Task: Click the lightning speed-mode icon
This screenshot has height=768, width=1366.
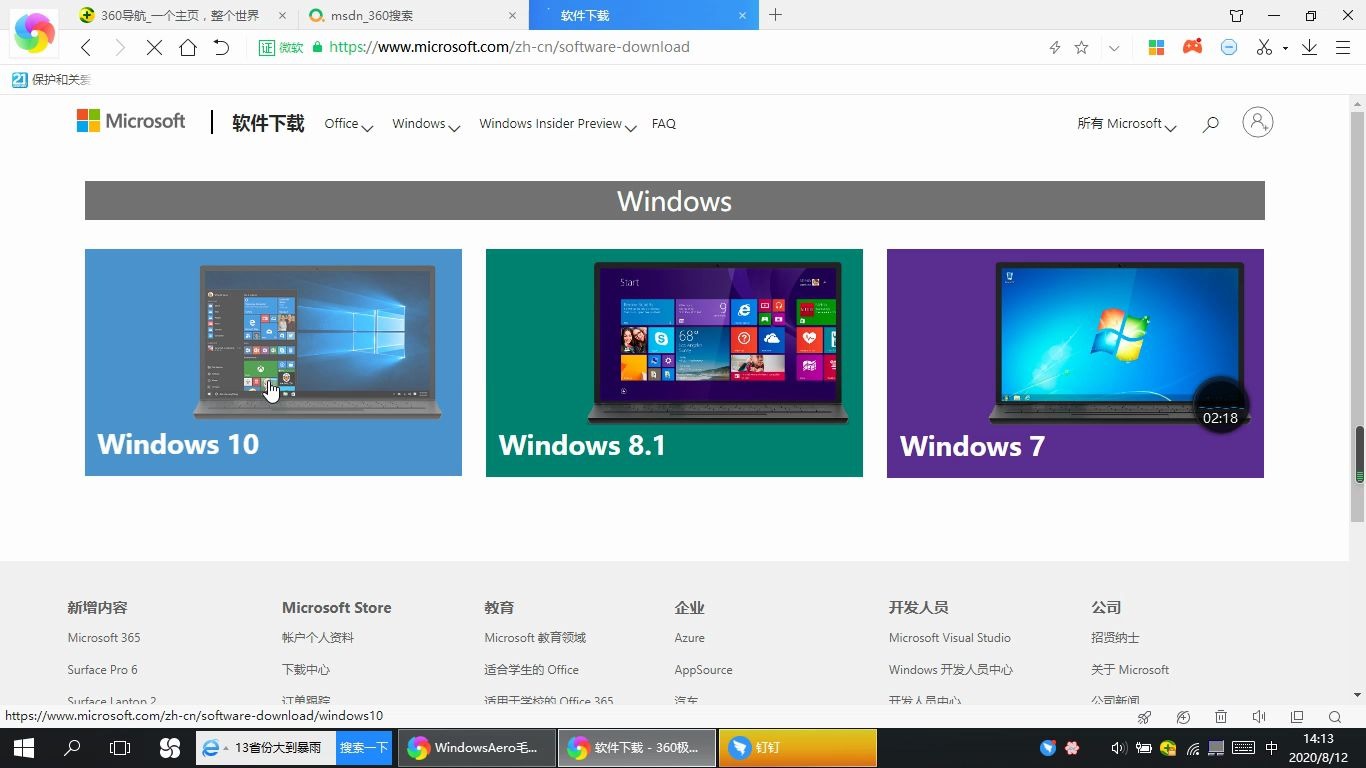Action: click(1054, 47)
